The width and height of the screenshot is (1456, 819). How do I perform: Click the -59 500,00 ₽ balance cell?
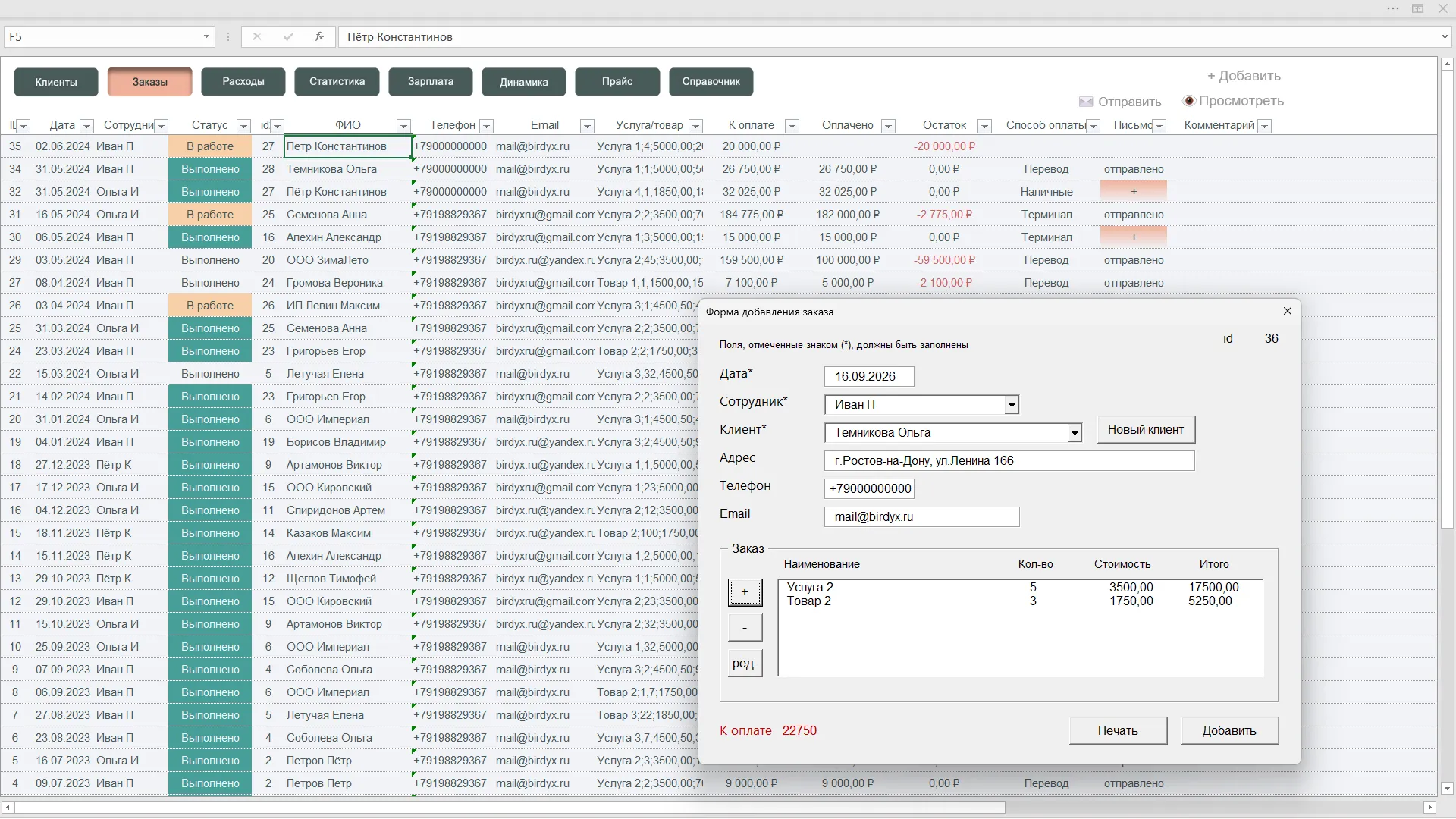pyautogui.click(x=944, y=260)
